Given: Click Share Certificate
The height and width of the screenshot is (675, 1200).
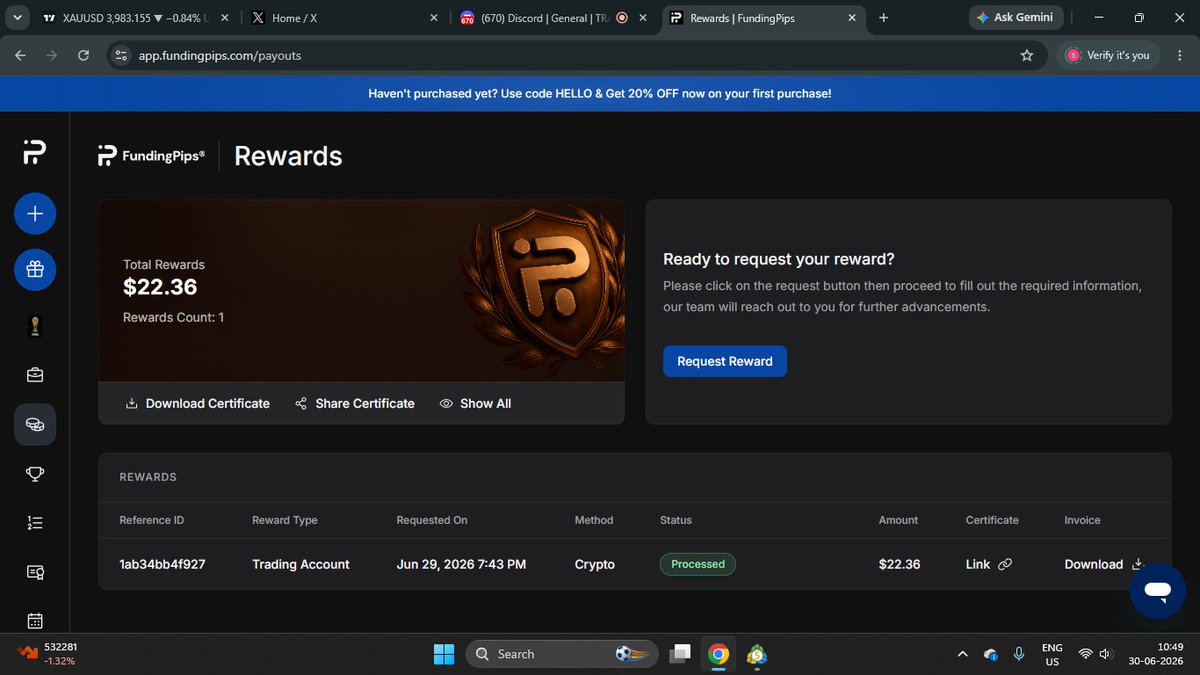Looking at the screenshot, I should [355, 403].
